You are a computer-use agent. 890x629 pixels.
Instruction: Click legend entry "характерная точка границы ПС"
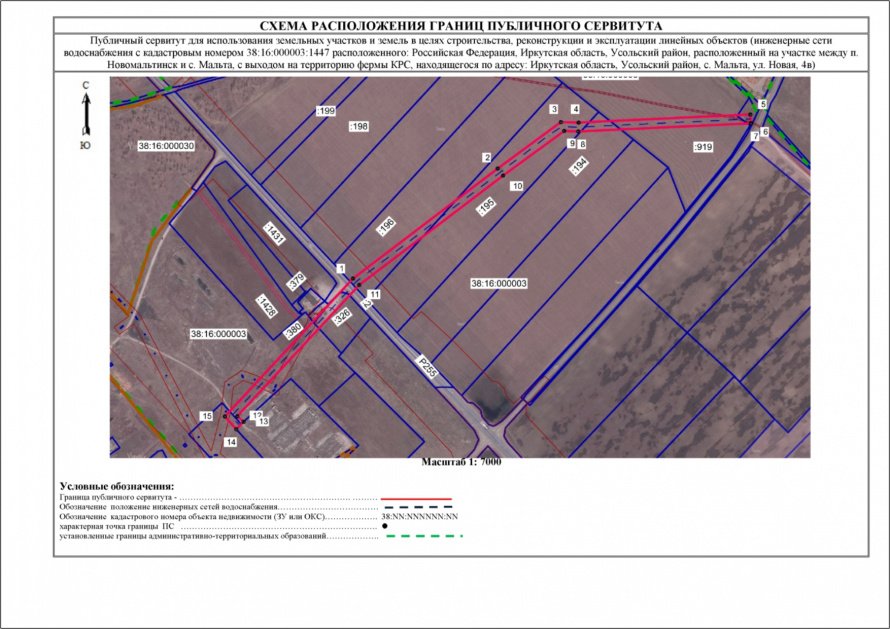tap(116, 526)
